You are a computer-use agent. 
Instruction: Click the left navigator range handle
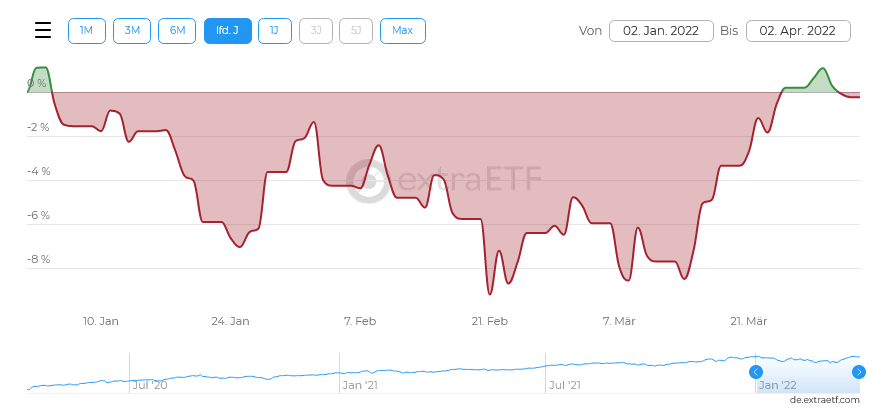756,372
